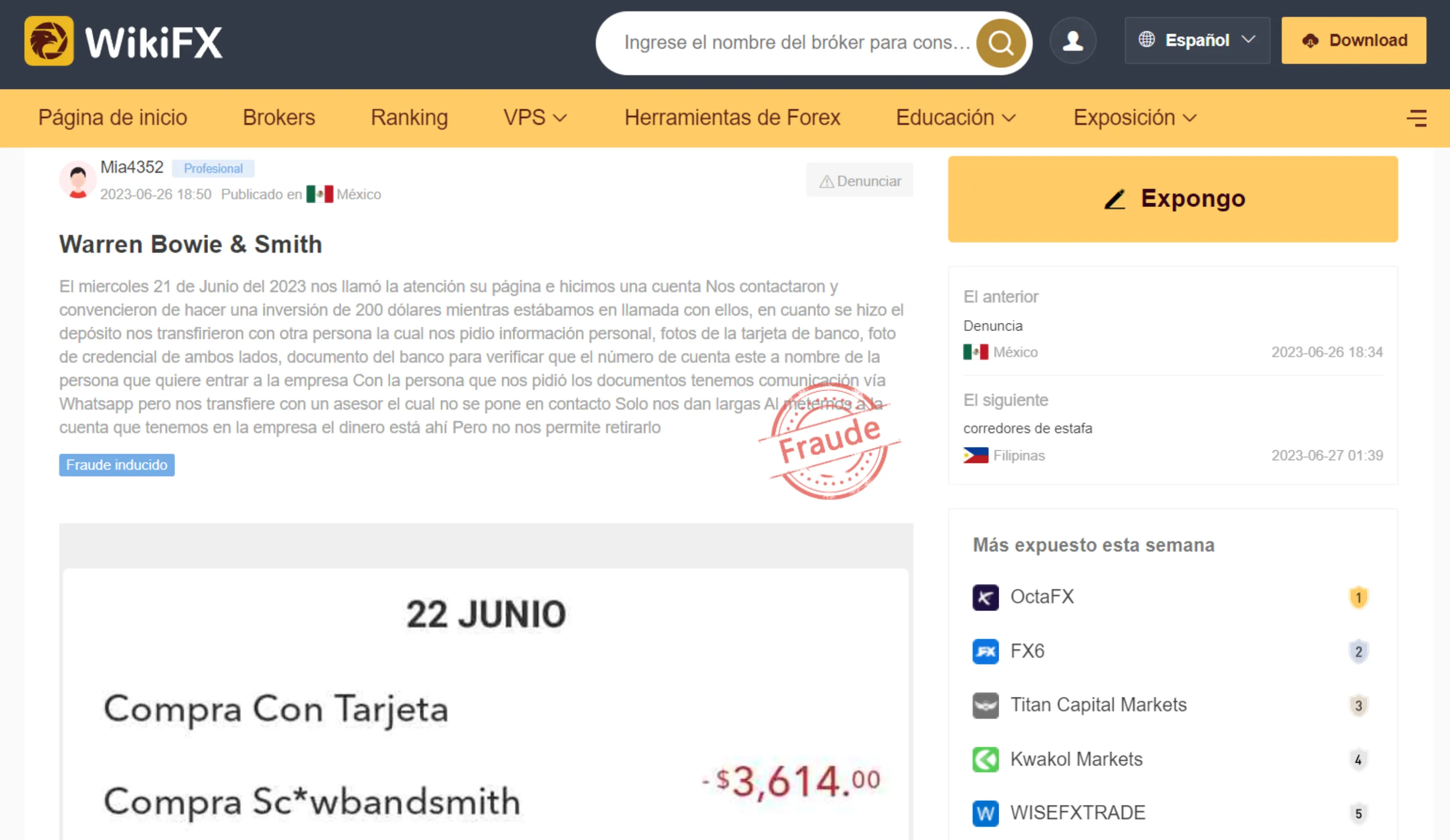
Task: Click México label under Denuncia
Action: point(1015,352)
